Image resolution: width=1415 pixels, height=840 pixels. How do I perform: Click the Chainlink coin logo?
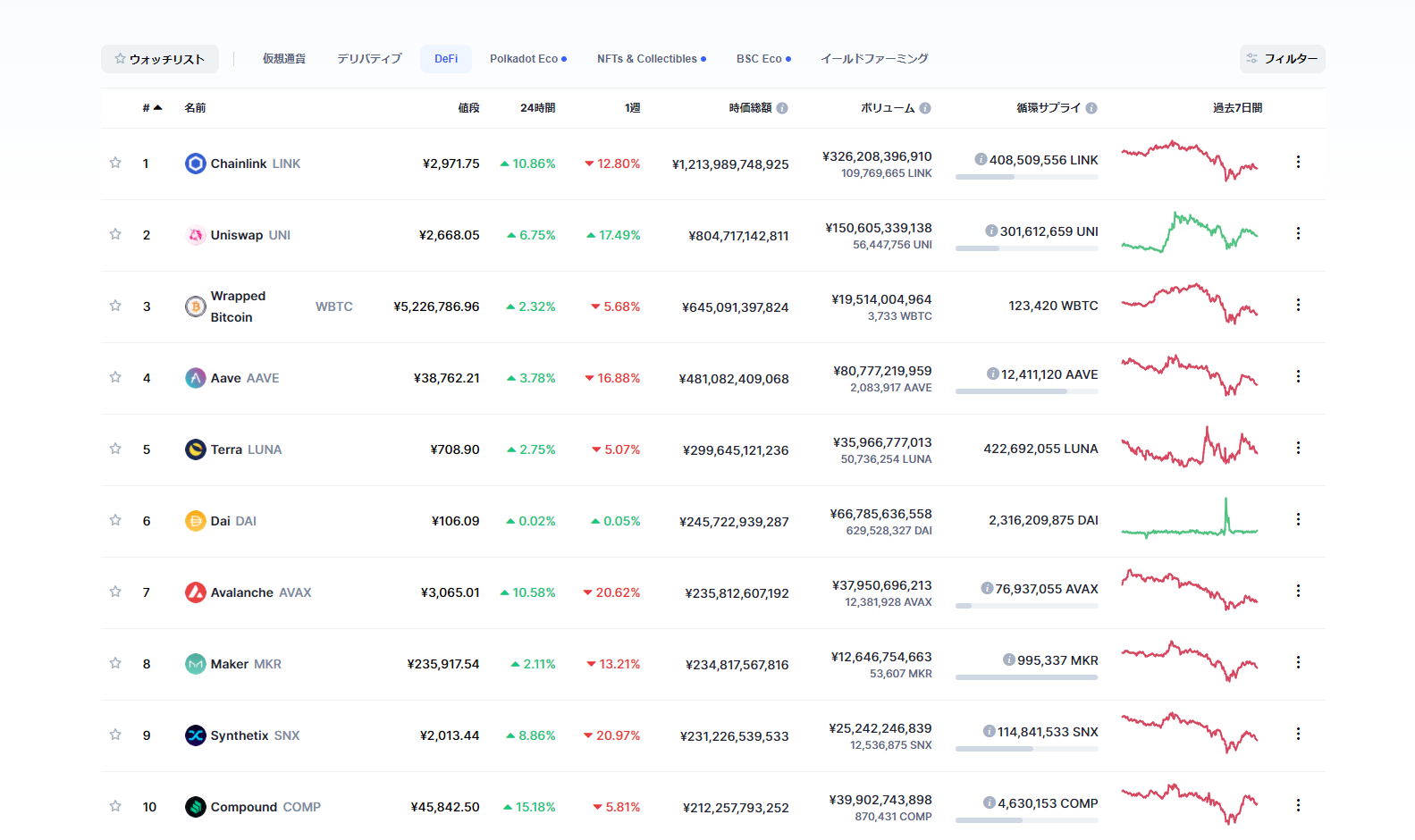[x=196, y=164]
